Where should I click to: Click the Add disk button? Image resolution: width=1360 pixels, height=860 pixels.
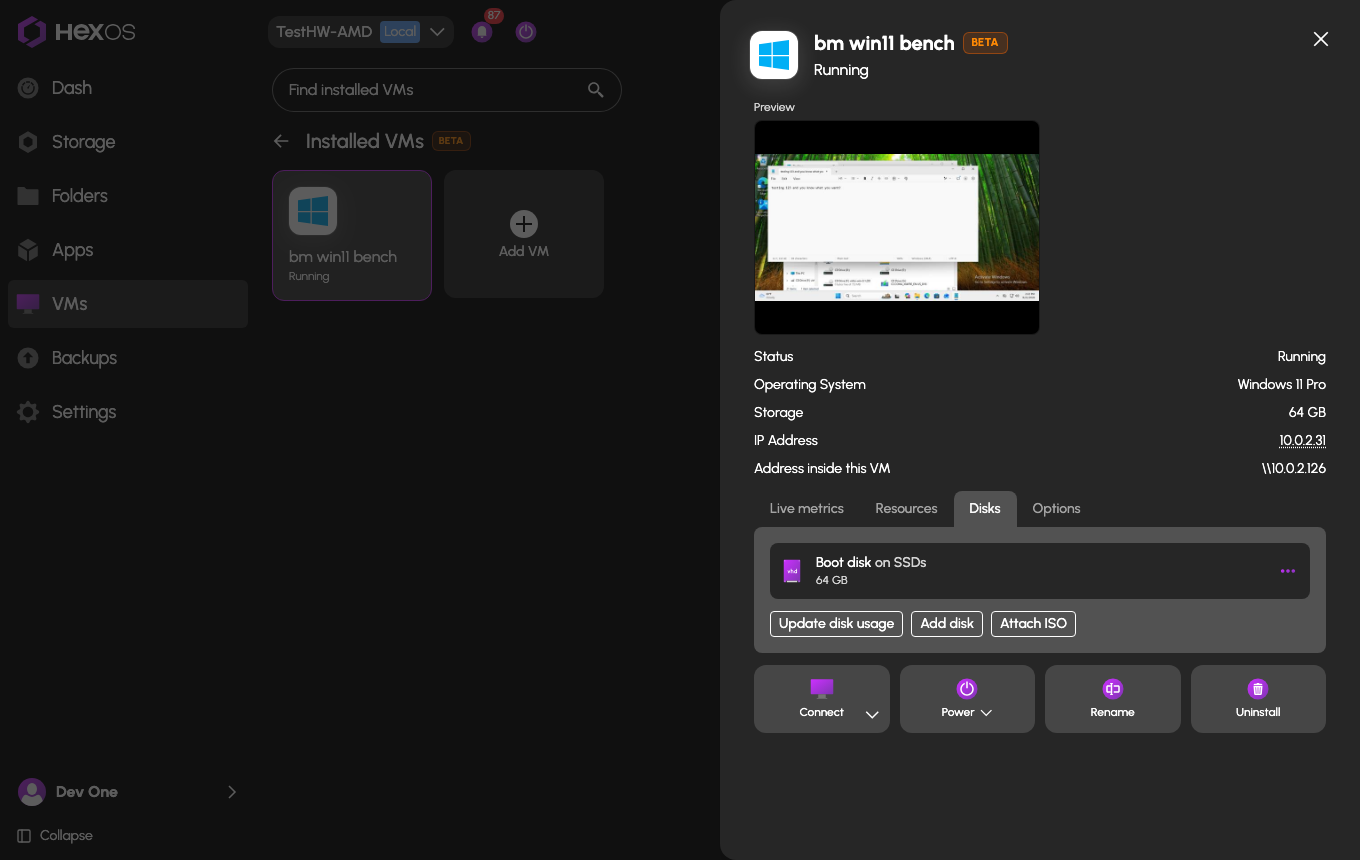coord(947,624)
